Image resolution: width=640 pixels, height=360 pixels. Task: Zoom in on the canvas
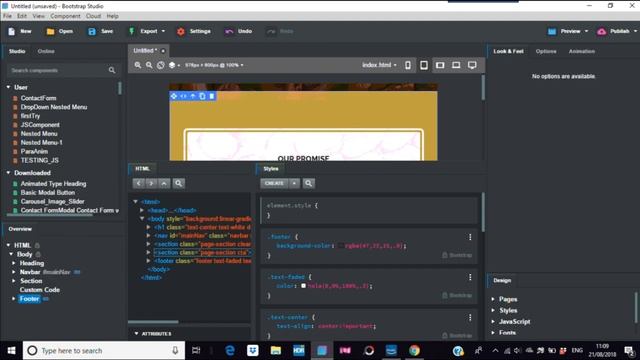click(x=138, y=65)
